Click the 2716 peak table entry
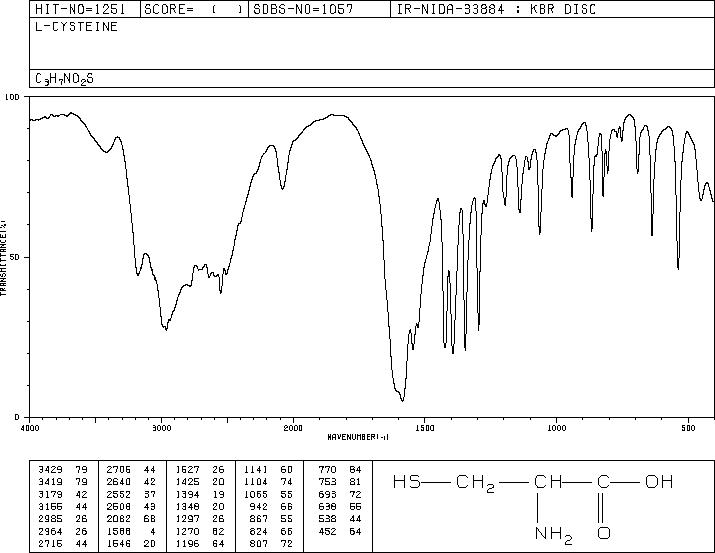The width and height of the screenshot is (715, 553). pos(50,543)
